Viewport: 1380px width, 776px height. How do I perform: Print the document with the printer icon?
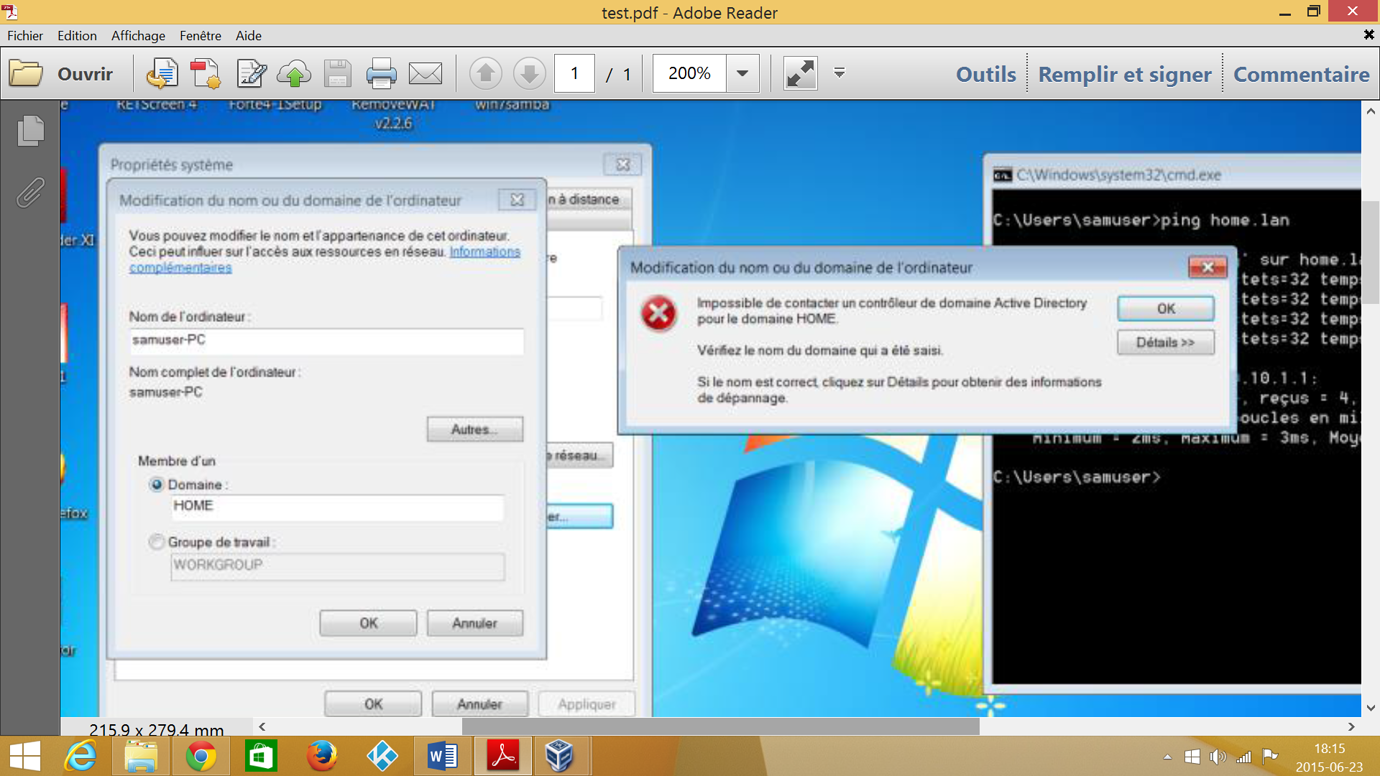381,74
